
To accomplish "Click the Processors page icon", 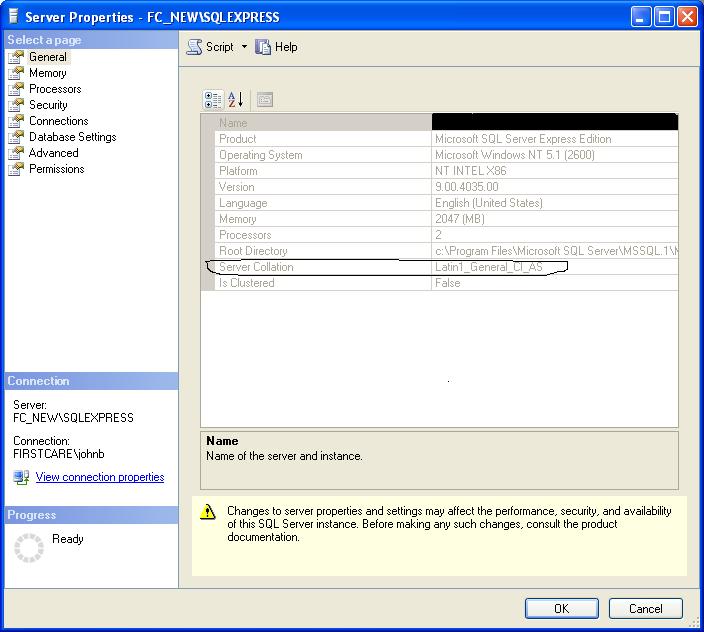I will click(x=16, y=89).
